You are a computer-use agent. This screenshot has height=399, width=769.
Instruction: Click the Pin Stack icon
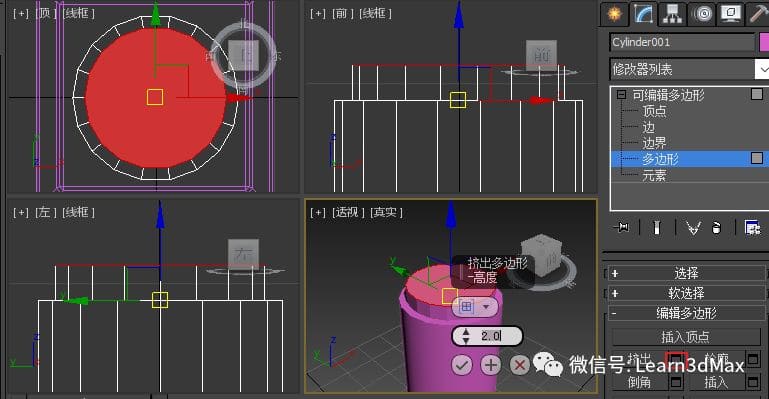pyautogui.click(x=621, y=227)
